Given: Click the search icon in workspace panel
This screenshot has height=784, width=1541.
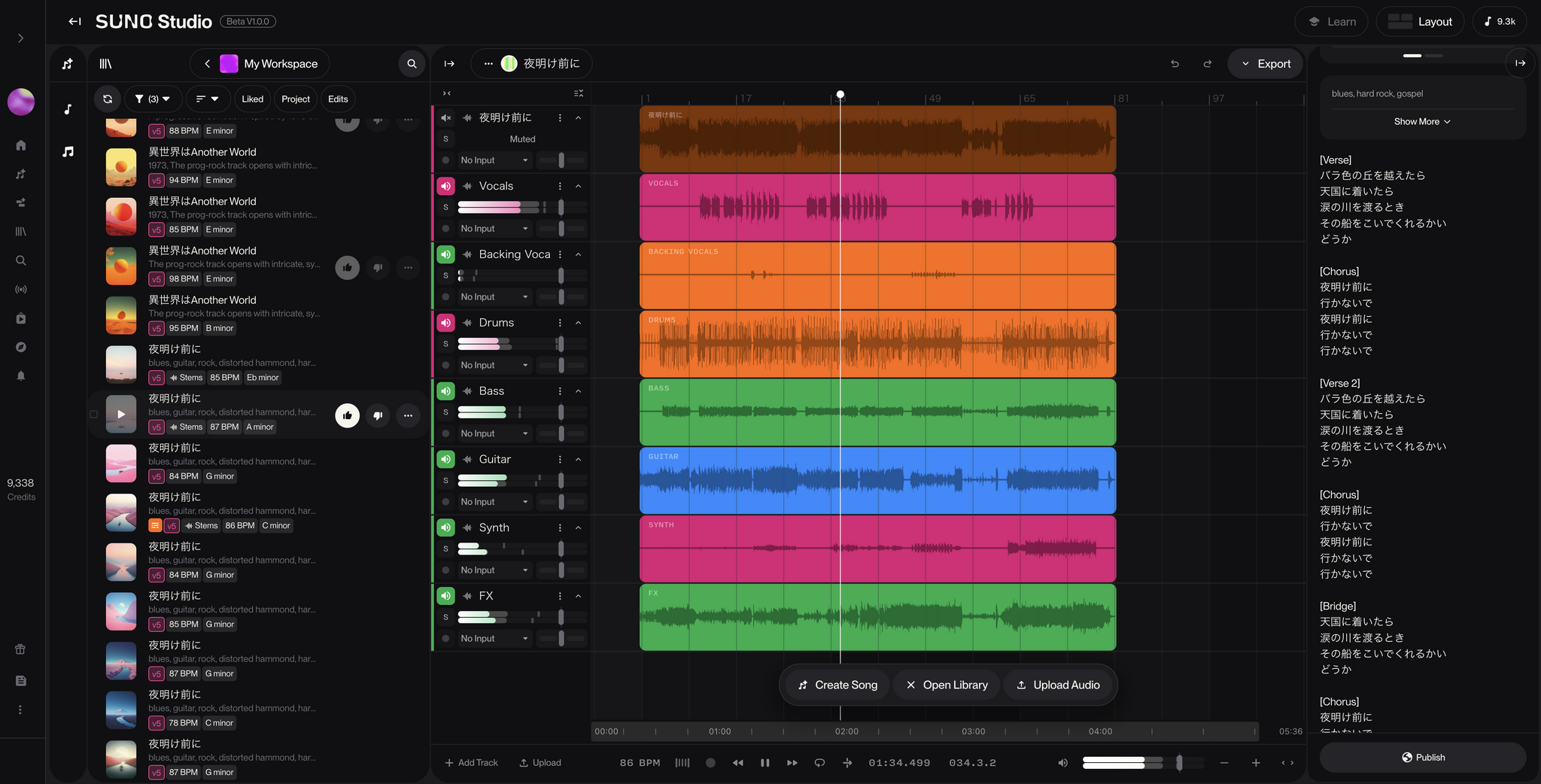Looking at the screenshot, I should (x=412, y=64).
